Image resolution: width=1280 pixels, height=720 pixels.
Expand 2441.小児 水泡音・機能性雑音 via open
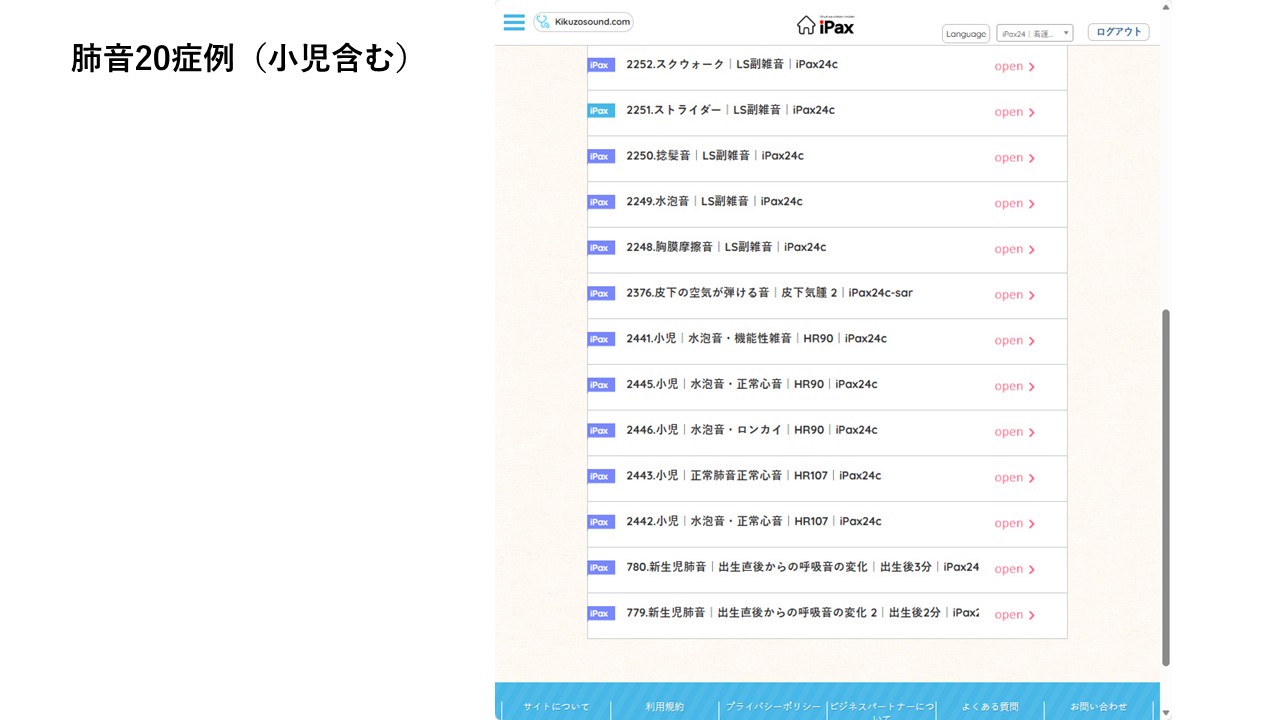click(1014, 341)
